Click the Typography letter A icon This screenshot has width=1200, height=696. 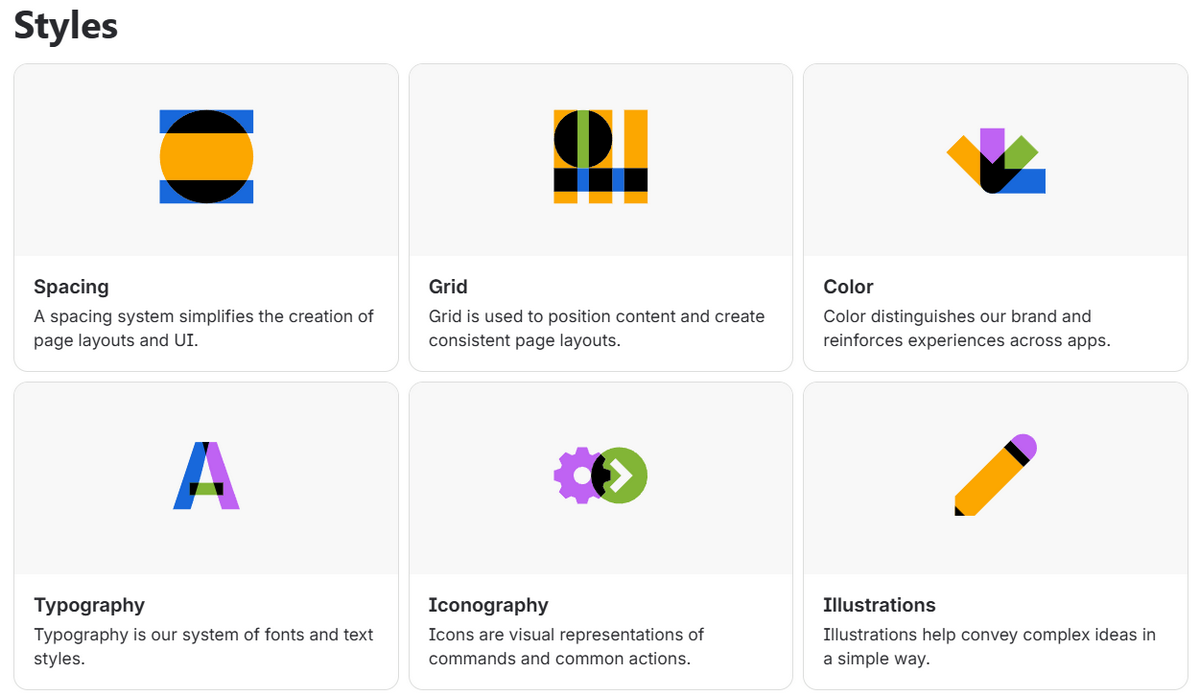(x=207, y=475)
